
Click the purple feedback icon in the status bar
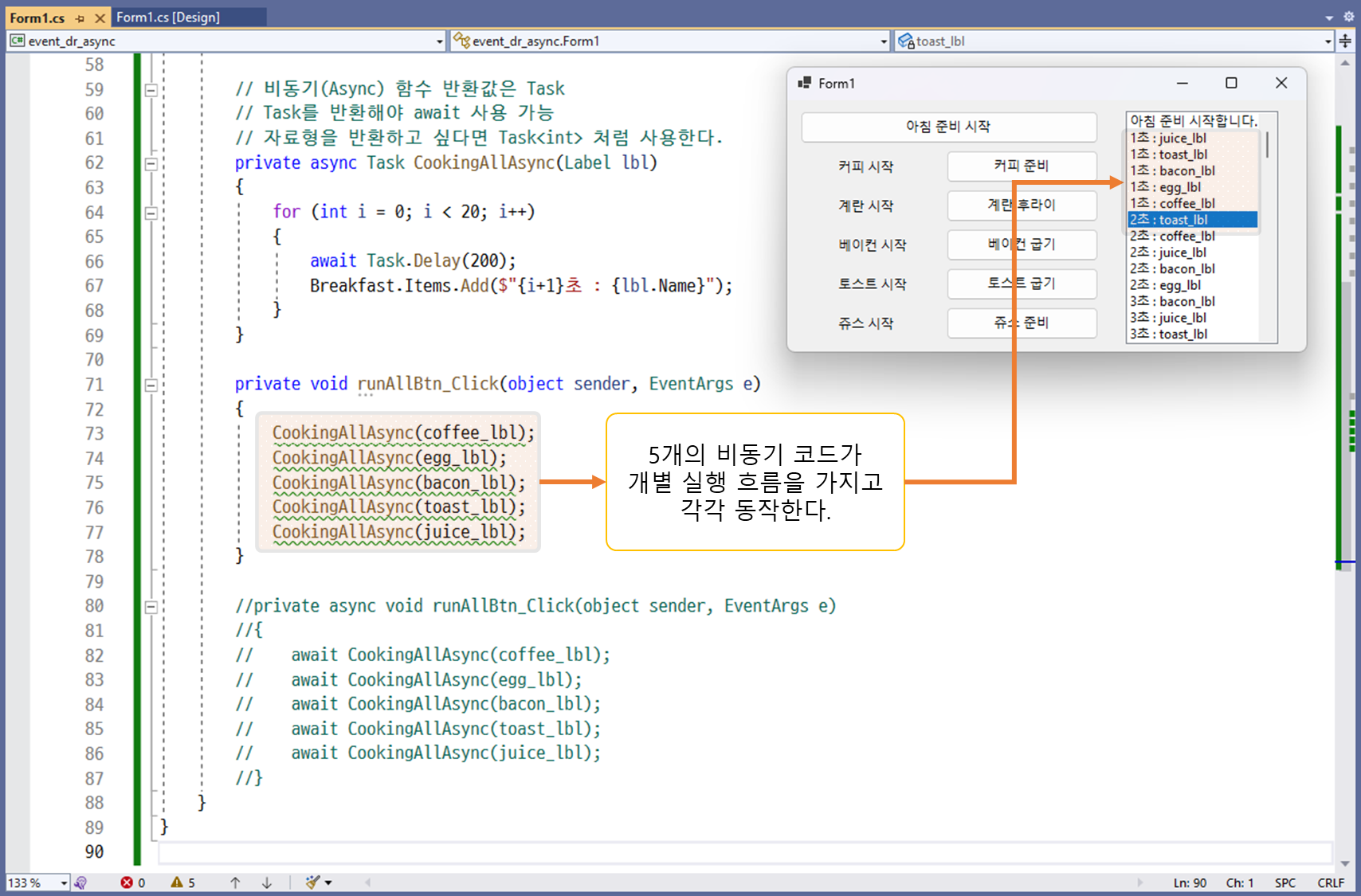tap(80, 882)
